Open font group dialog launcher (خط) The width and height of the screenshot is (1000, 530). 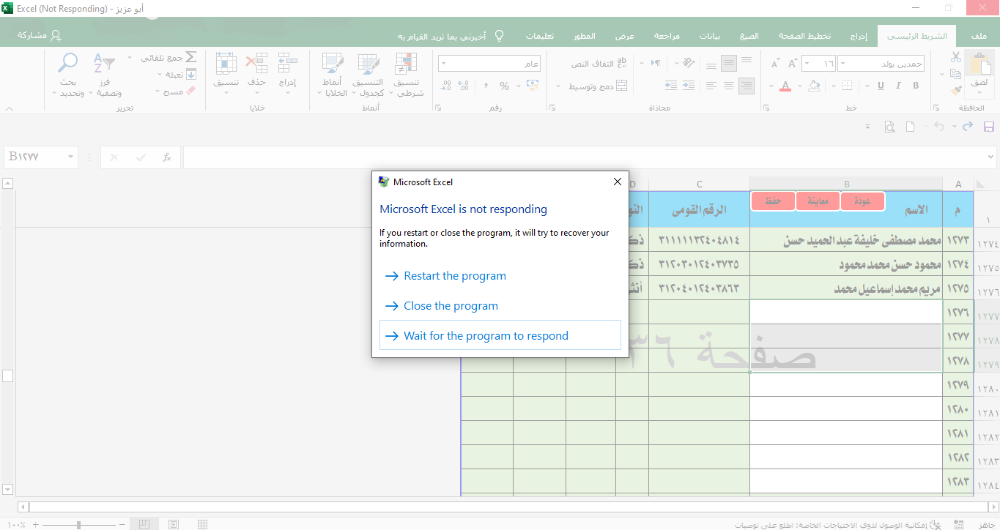(765, 108)
